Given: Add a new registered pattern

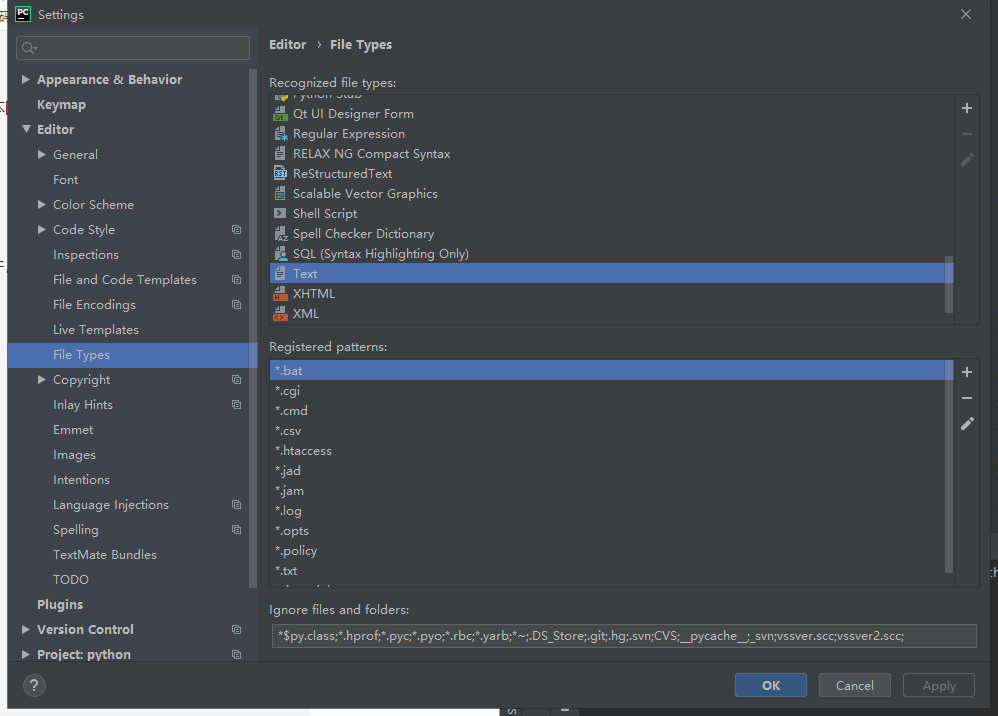Looking at the screenshot, I should point(967,372).
